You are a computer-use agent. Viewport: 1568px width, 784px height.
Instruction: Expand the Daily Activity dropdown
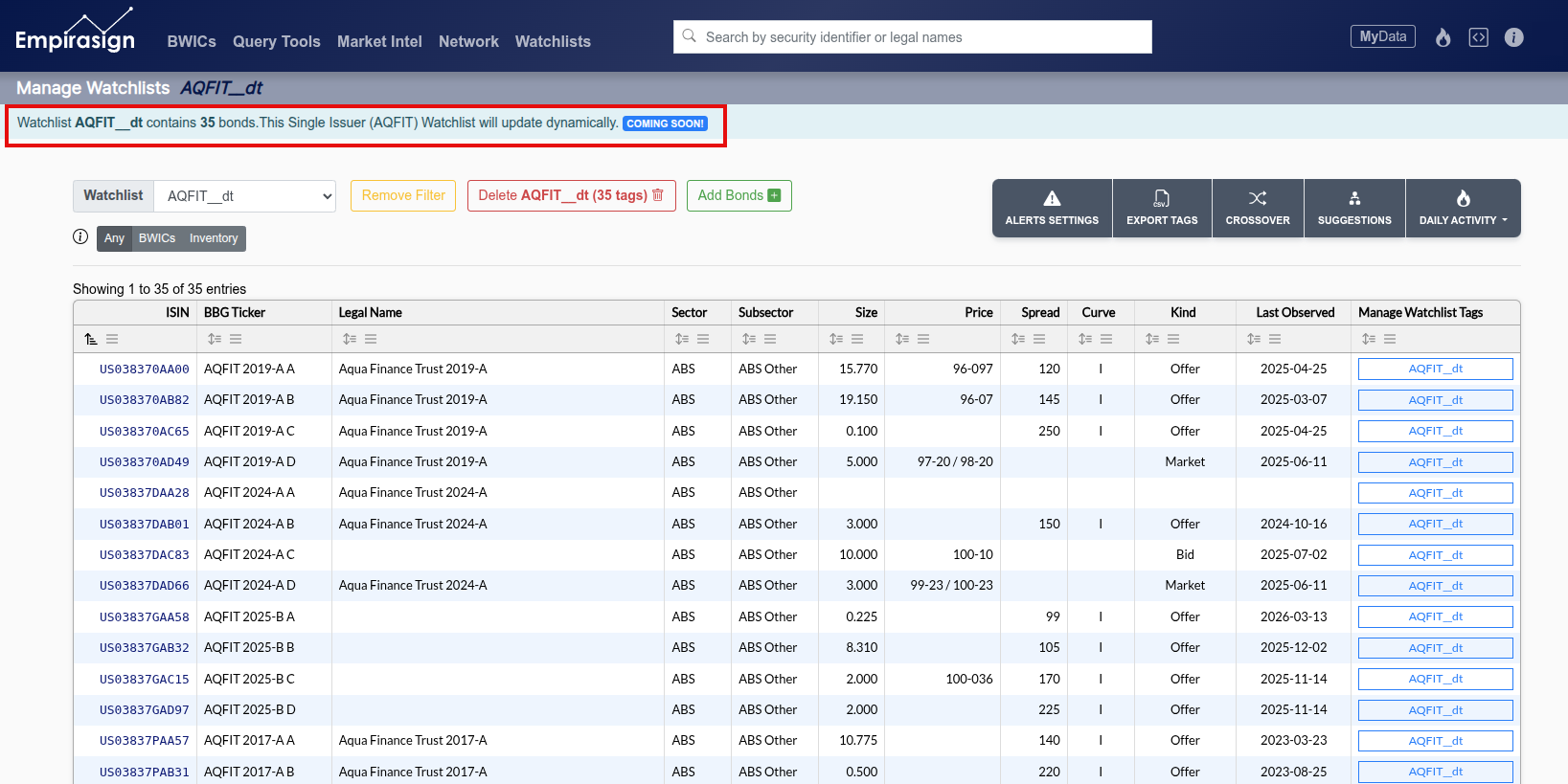pyautogui.click(x=1463, y=208)
